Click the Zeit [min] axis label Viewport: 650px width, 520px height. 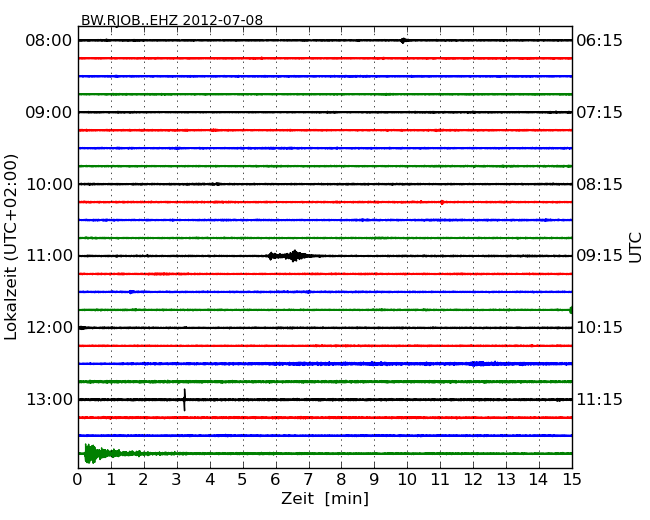pos(325,498)
